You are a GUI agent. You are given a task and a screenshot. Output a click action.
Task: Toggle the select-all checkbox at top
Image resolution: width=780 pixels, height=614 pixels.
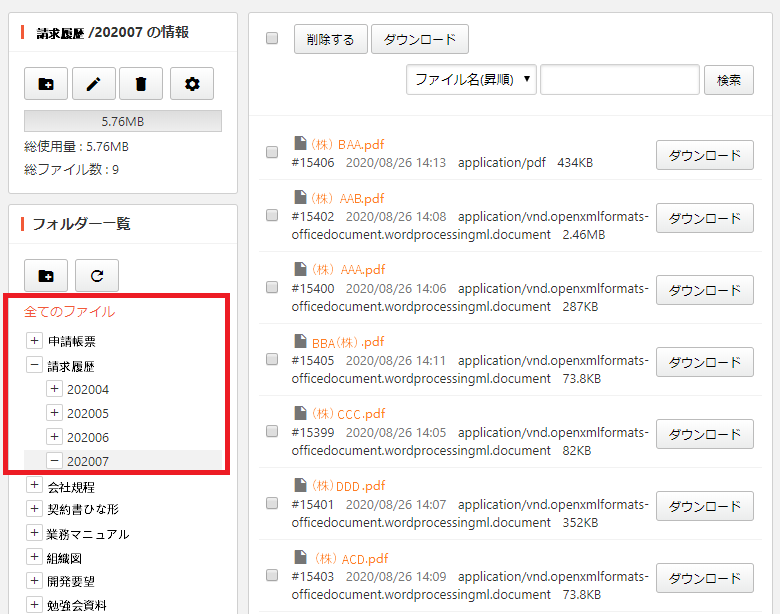[272, 39]
